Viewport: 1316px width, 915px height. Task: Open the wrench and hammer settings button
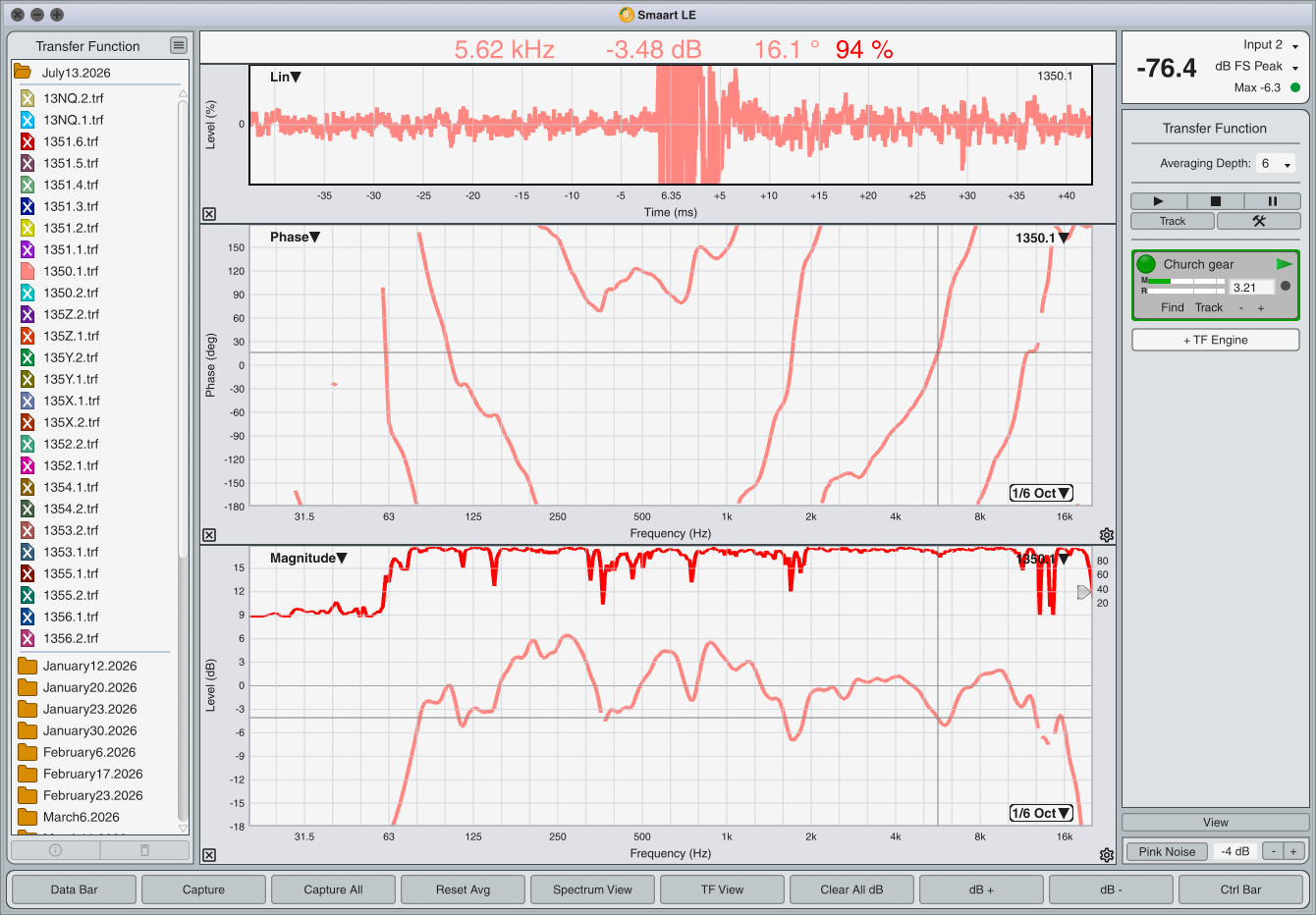click(x=1258, y=221)
